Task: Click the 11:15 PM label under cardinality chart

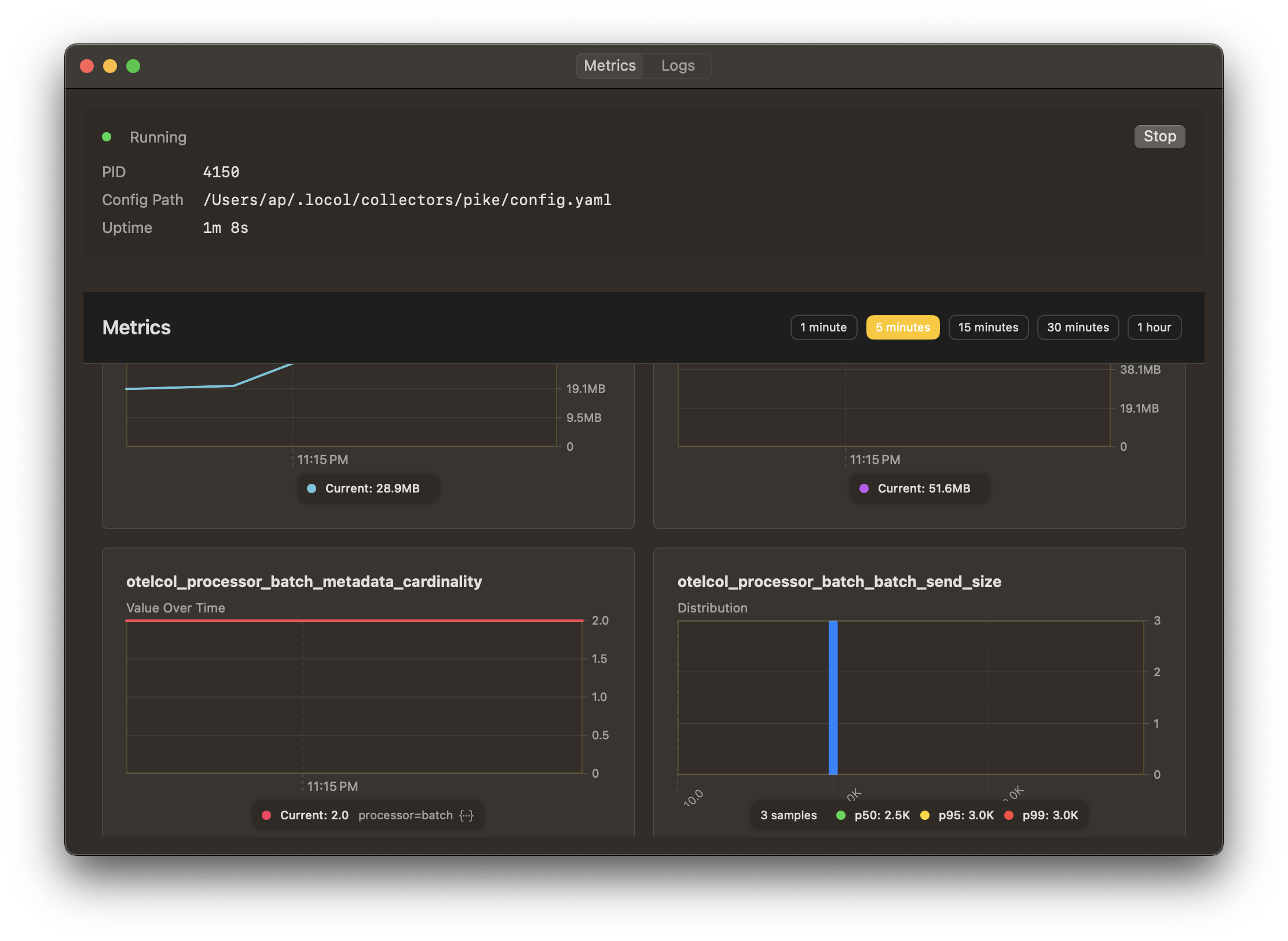Action: pyautogui.click(x=332, y=786)
